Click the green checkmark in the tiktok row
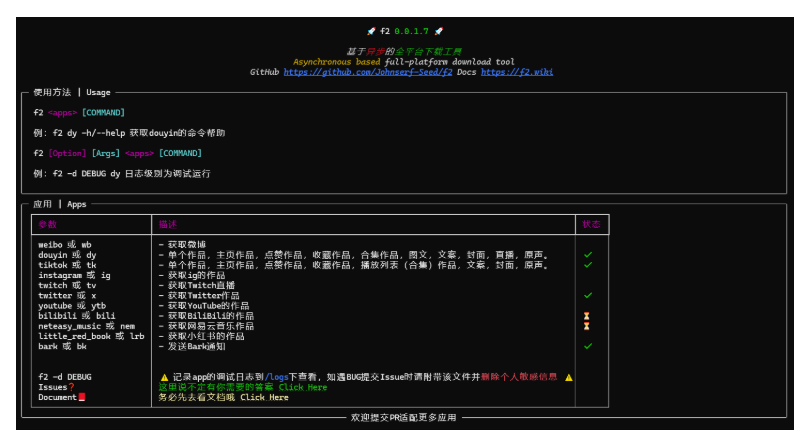 point(588,265)
